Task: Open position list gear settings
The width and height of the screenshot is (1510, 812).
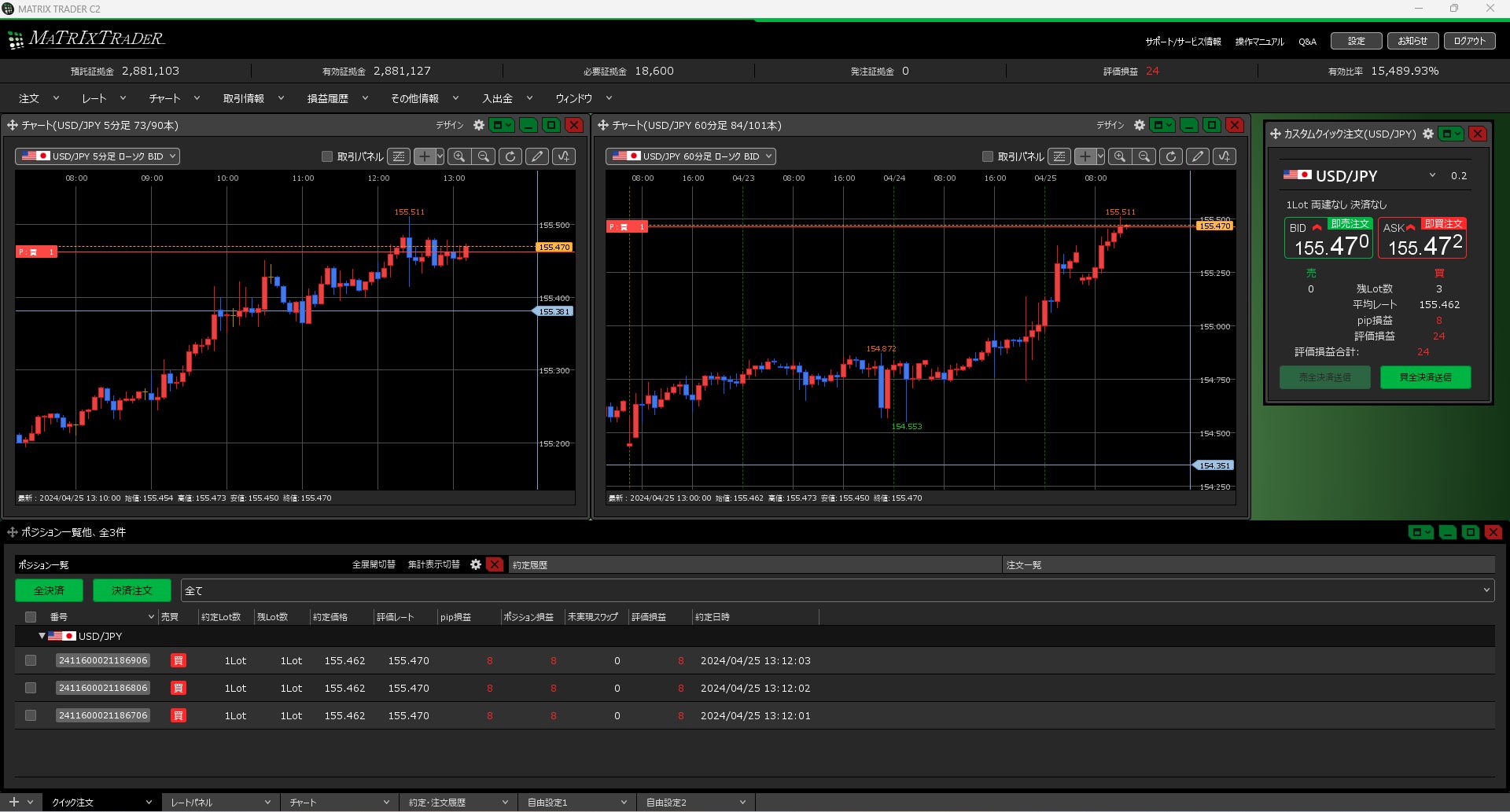Action: (x=476, y=564)
